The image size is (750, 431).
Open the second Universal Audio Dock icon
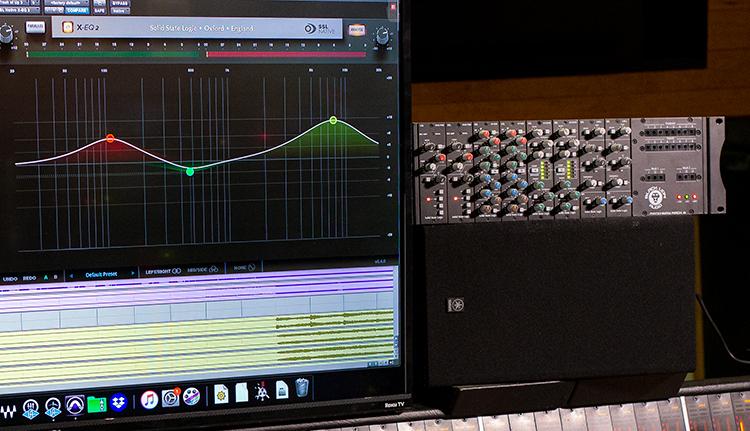point(53,408)
